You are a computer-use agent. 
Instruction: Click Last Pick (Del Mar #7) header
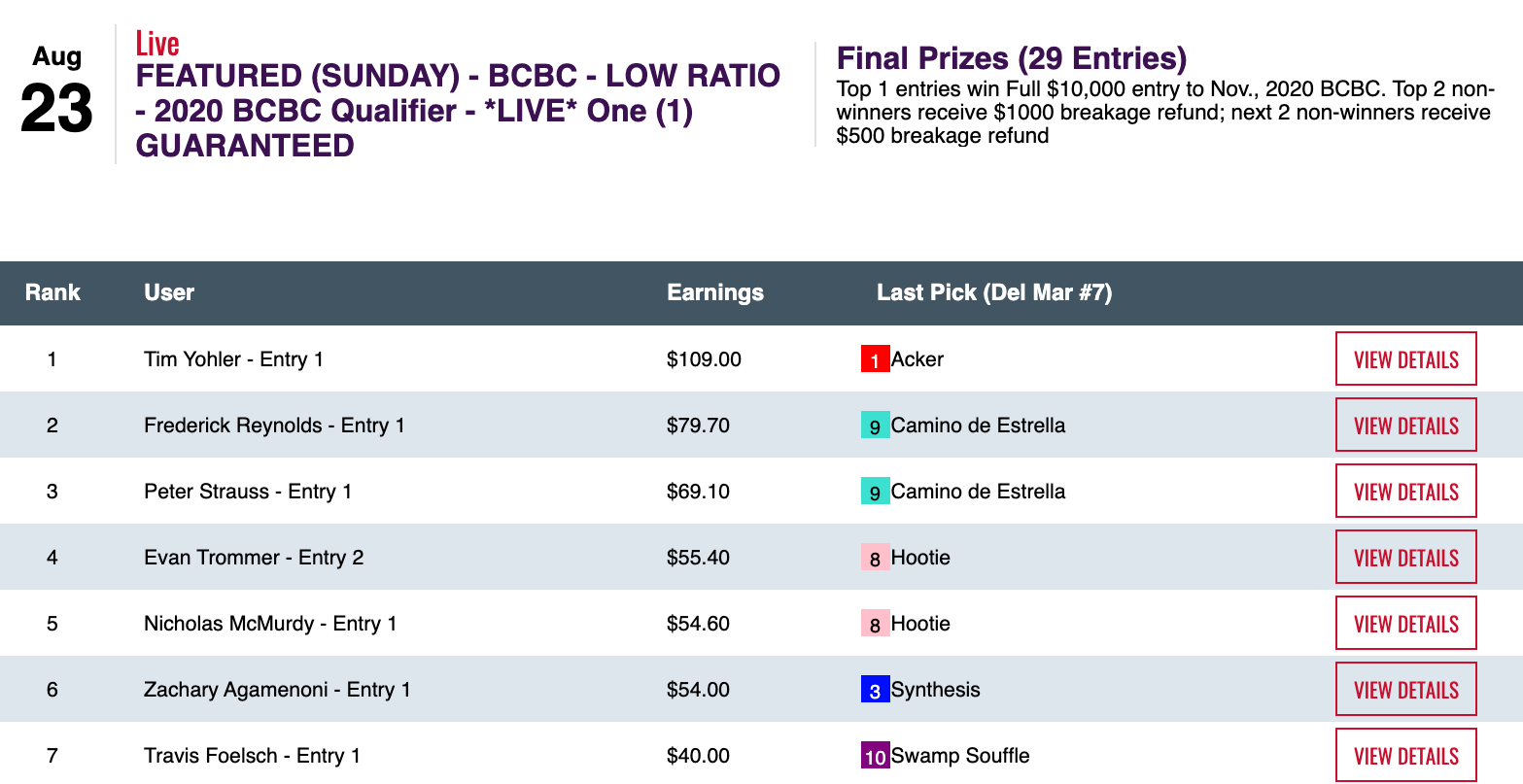pos(993,292)
